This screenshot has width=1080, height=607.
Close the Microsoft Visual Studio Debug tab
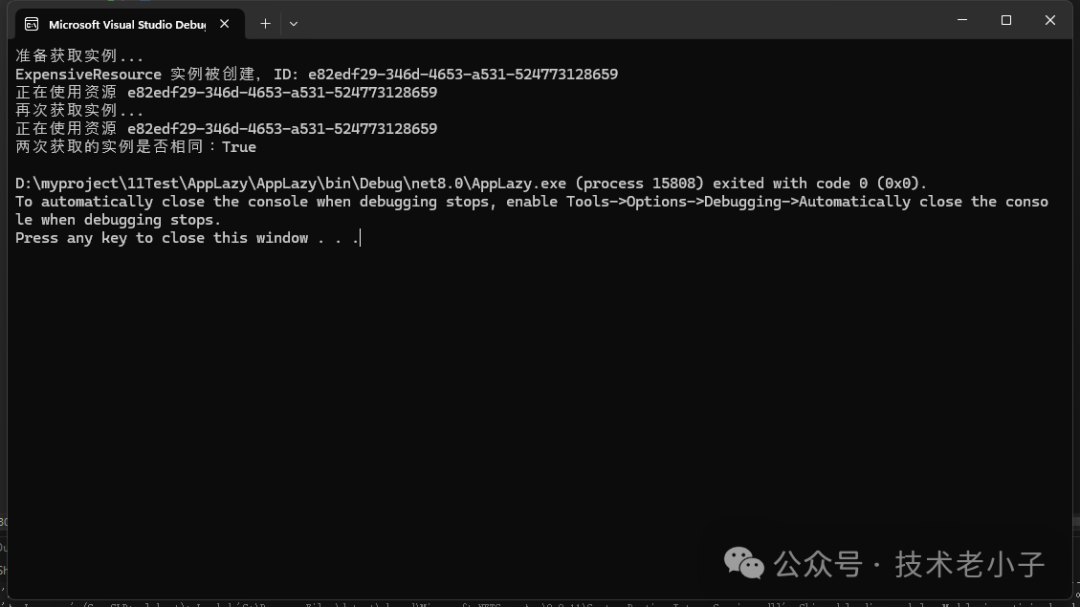pos(224,24)
